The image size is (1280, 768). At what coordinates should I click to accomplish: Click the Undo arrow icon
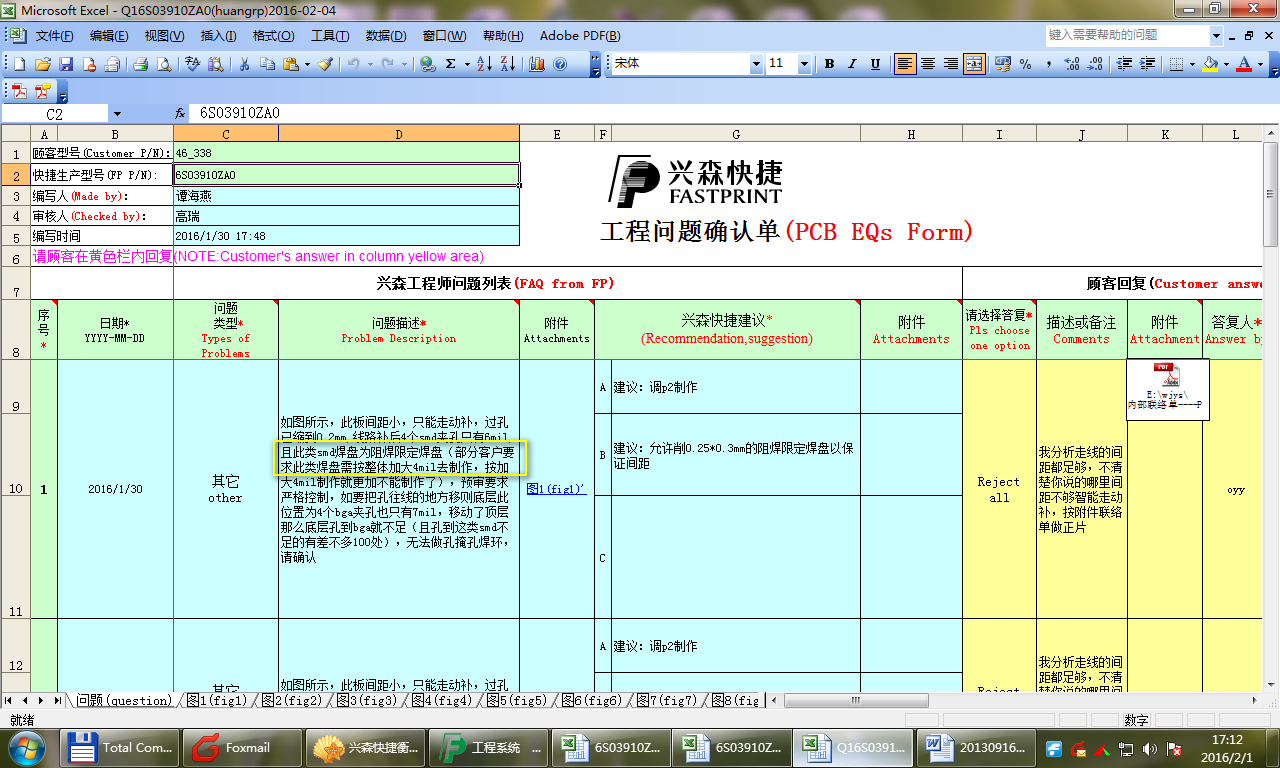pos(353,64)
